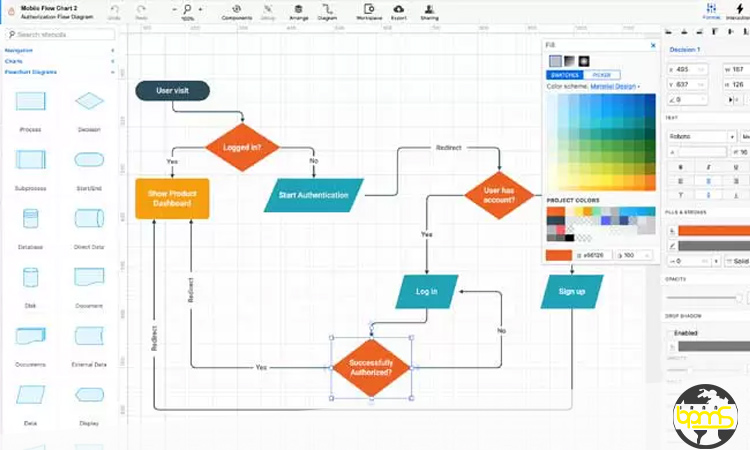Image resolution: width=750 pixels, height=450 pixels.
Task: Open the Material Design color scheme dropdown
Action: coord(615,86)
